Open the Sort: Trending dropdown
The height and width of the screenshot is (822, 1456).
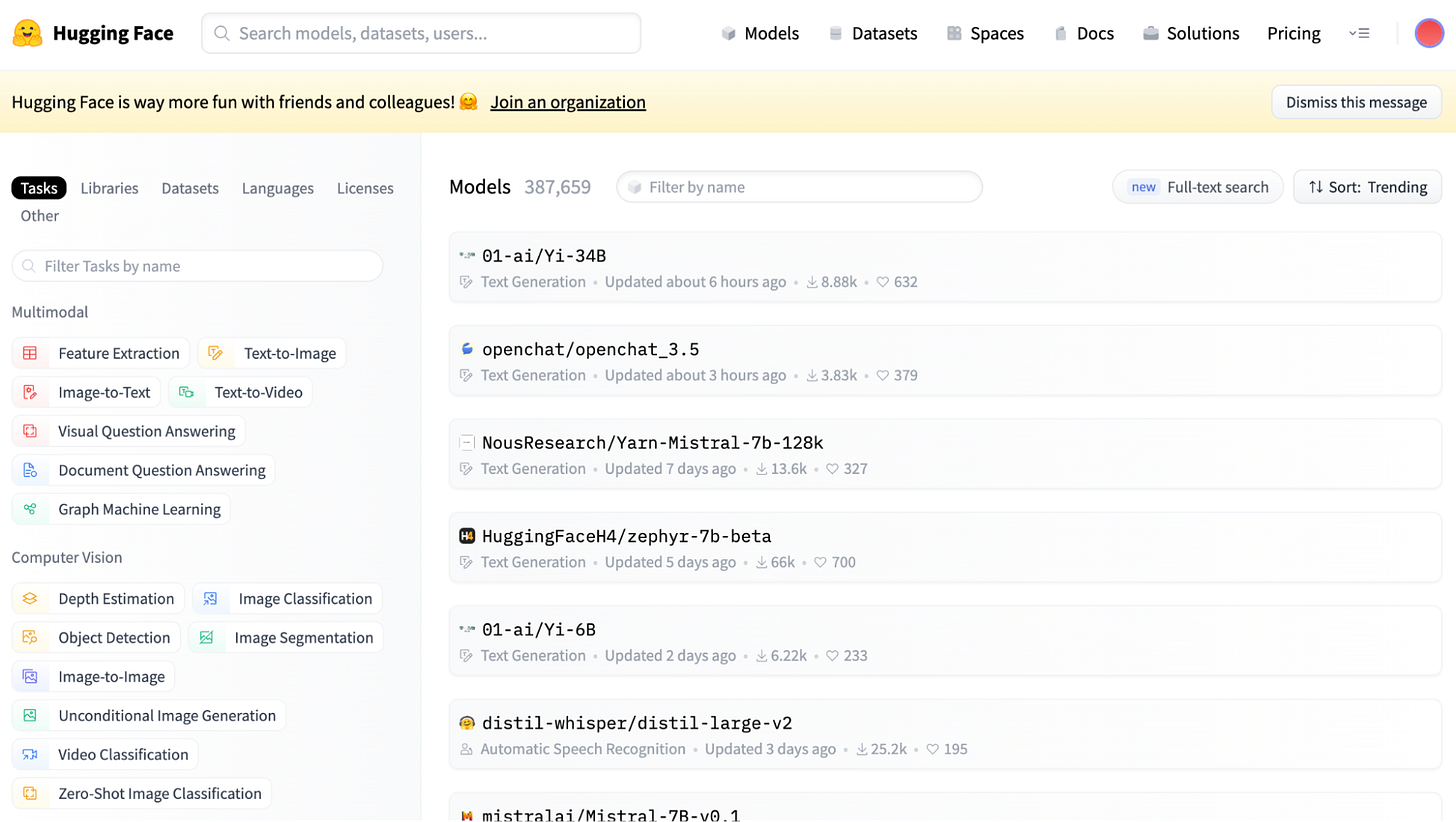coord(1367,186)
